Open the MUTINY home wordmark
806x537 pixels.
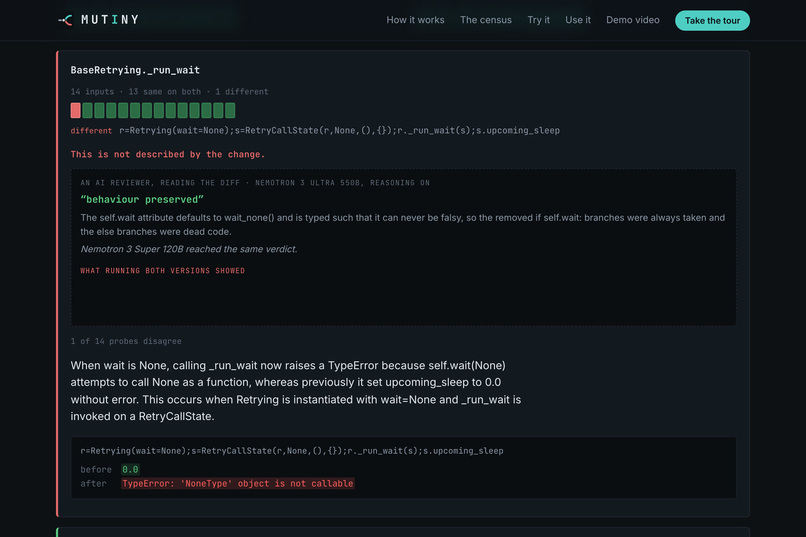[x=110, y=20]
